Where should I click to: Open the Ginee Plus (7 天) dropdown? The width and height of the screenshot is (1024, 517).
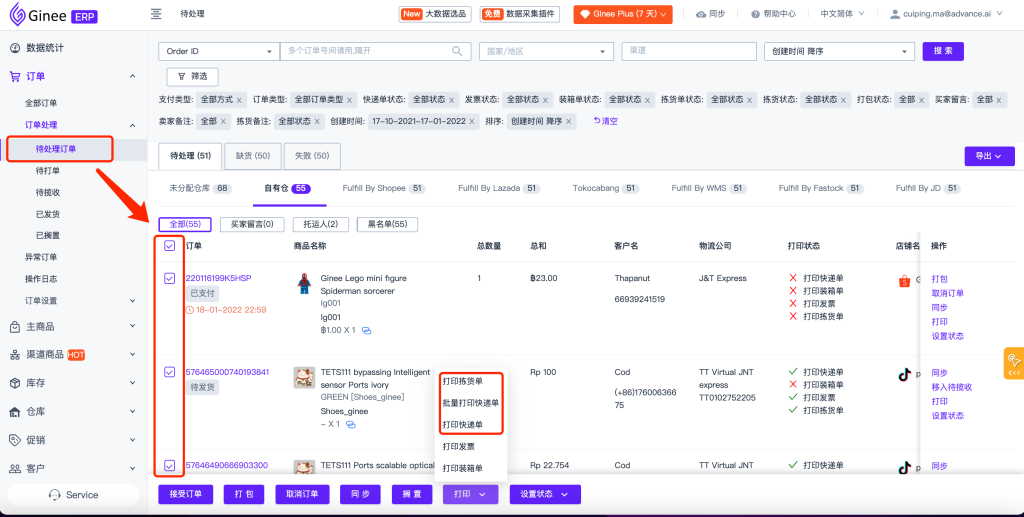pos(623,14)
